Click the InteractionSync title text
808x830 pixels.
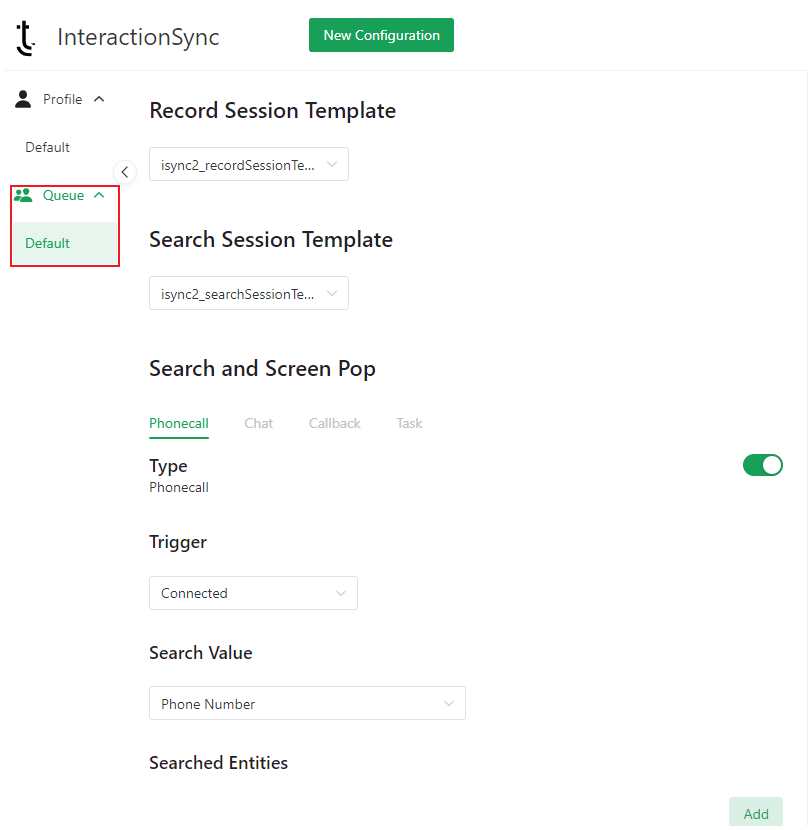(x=138, y=38)
